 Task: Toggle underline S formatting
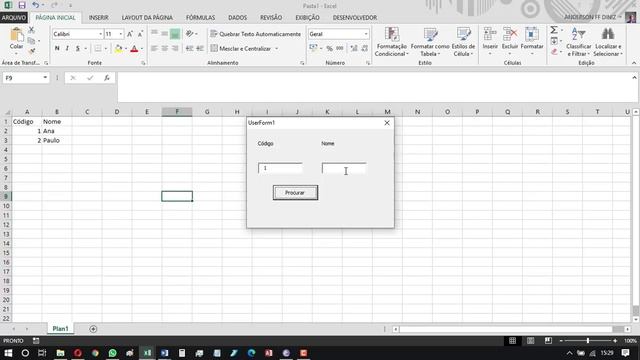(78, 49)
